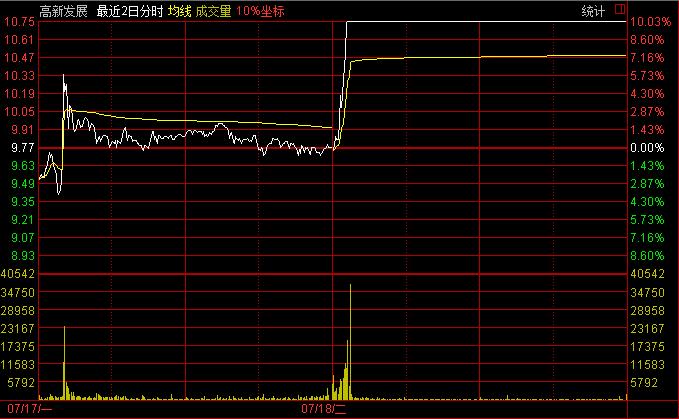Click the 10.47 price axis label

pos(19,58)
